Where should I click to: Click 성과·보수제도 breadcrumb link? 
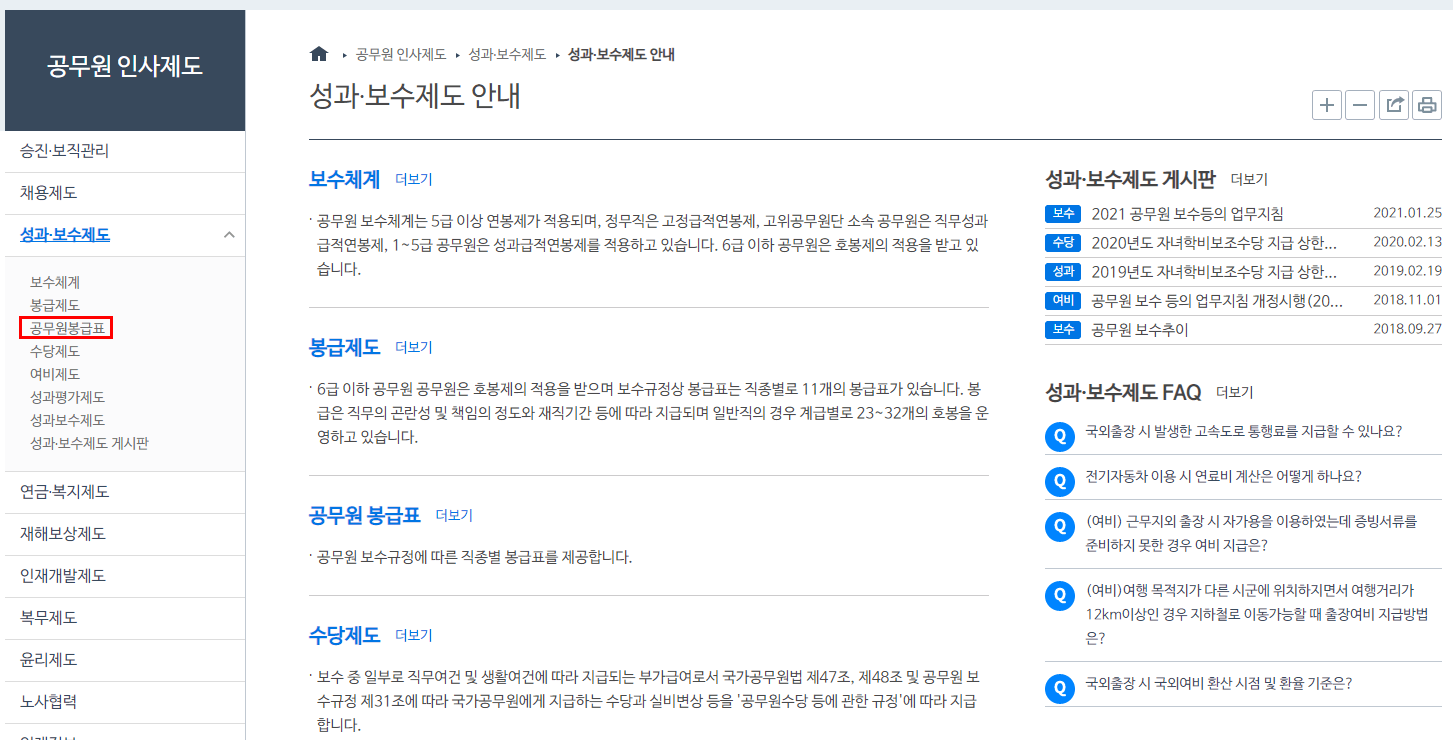coord(507,54)
